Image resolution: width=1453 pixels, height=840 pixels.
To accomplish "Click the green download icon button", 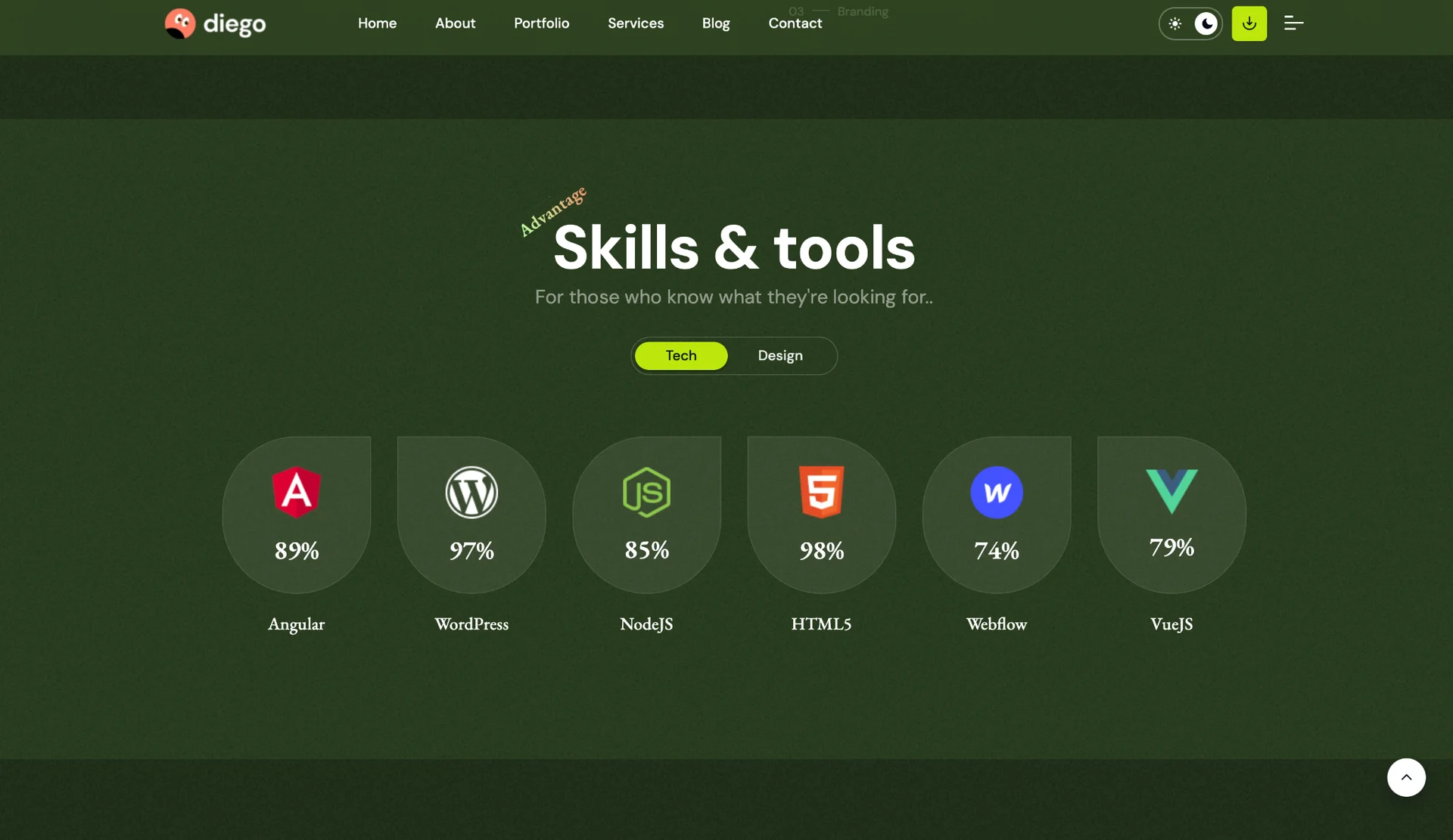I will pos(1249,23).
